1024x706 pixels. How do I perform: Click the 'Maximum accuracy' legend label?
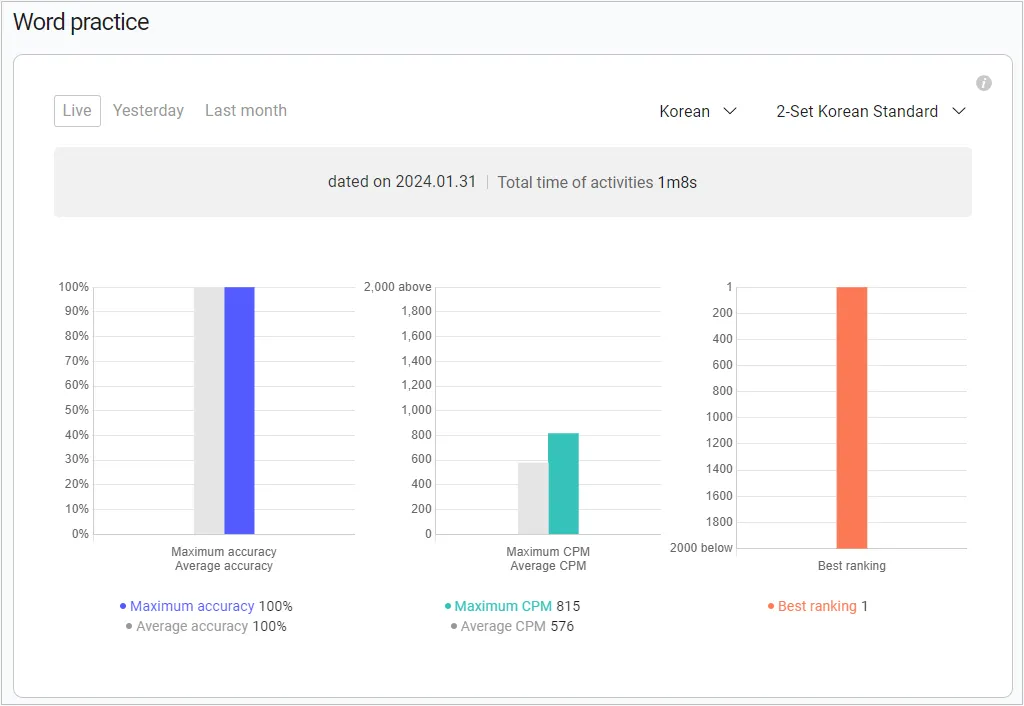[192, 606]
